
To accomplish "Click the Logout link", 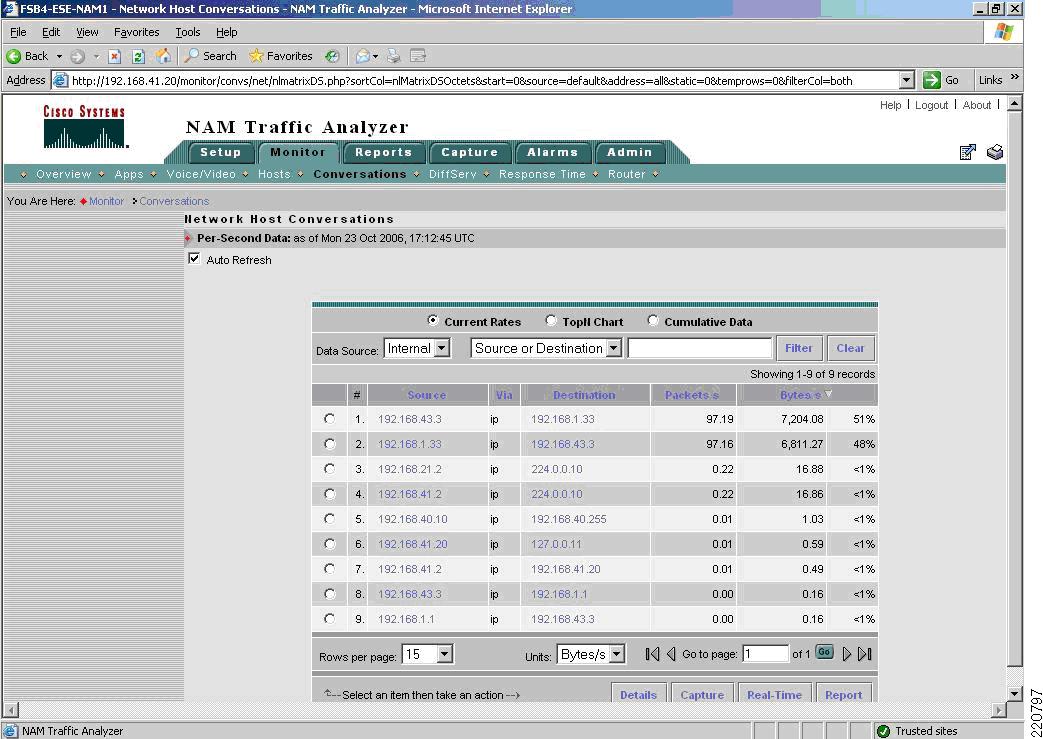I will pyautogui.click(x=931, y=105).
